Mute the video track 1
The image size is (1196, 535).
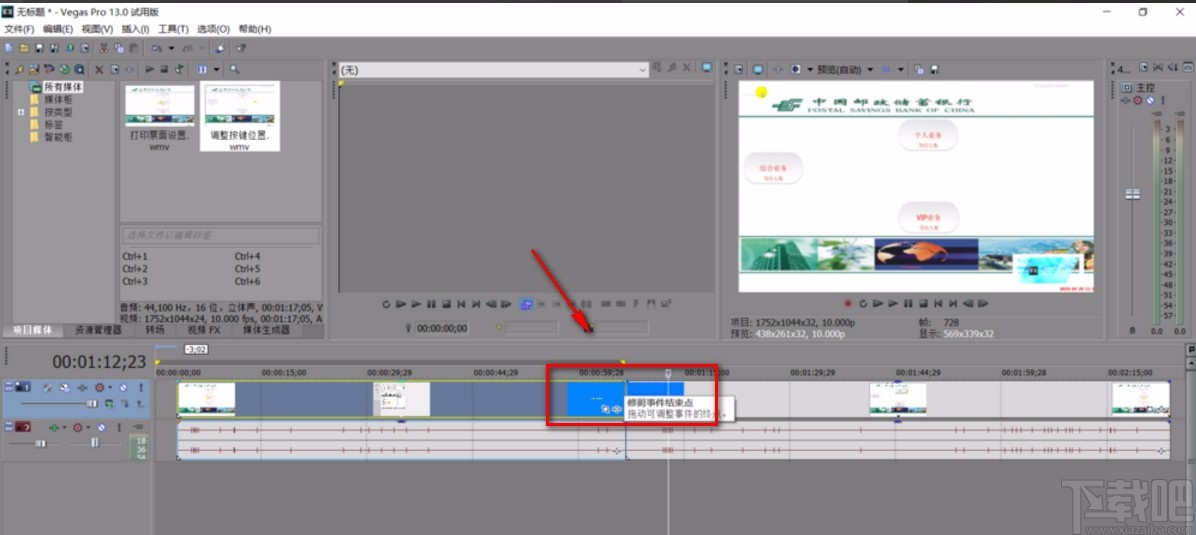click(125, 387)
